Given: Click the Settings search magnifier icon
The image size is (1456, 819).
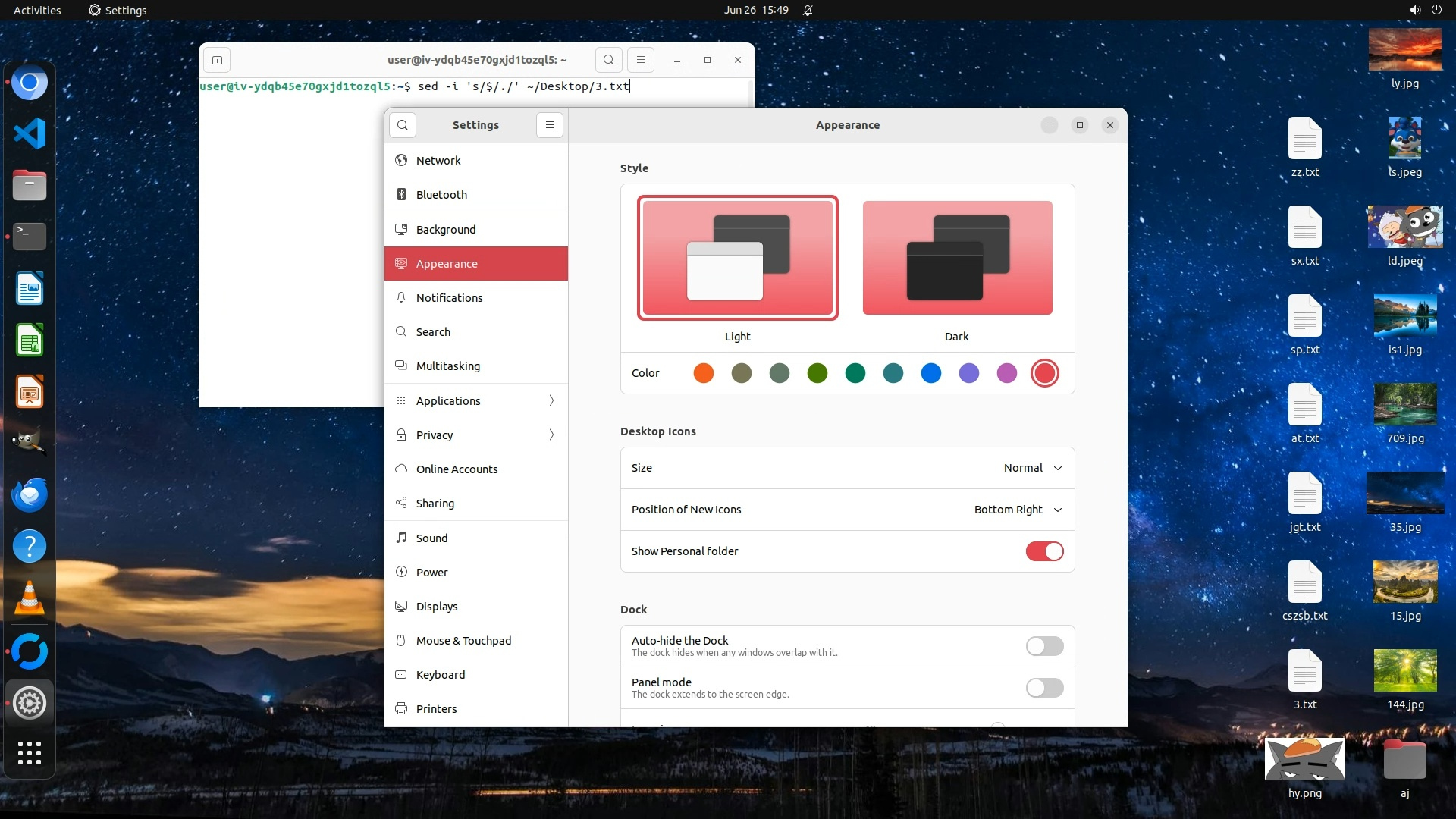Looking at the screenshot, I should [x=403, y=125].
